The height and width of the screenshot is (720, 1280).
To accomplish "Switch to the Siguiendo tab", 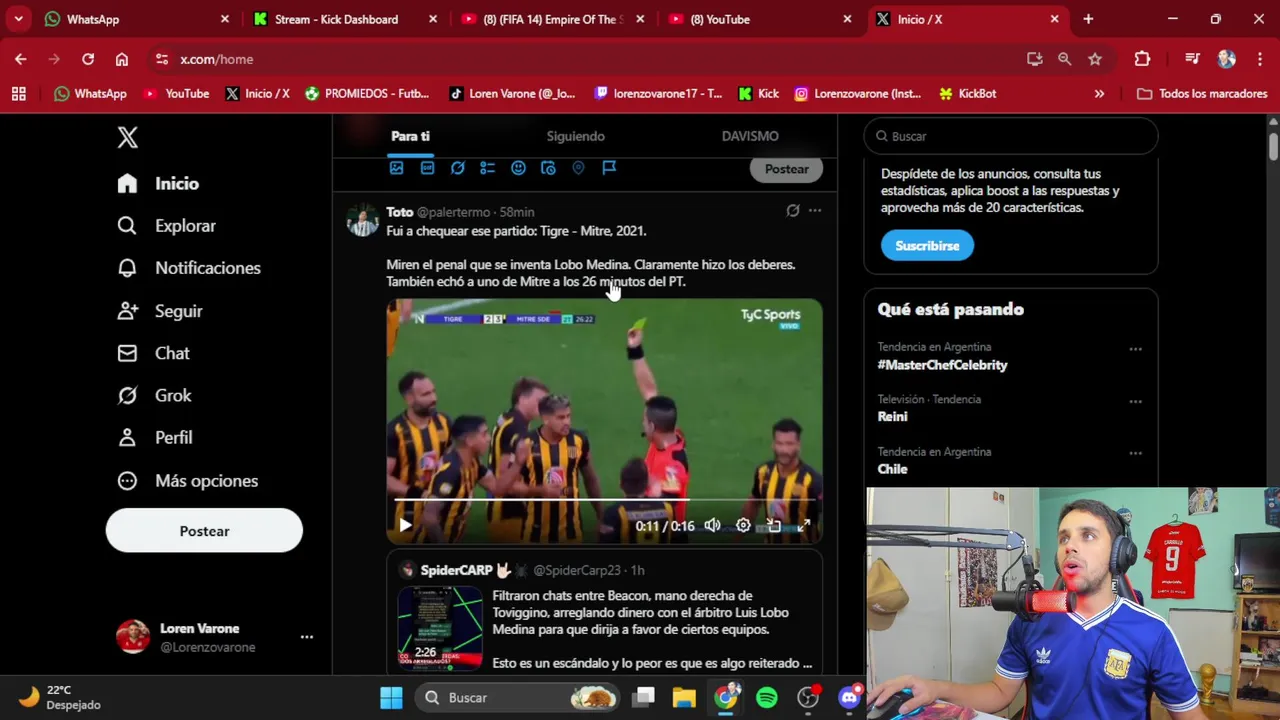I will coord(576,136).
